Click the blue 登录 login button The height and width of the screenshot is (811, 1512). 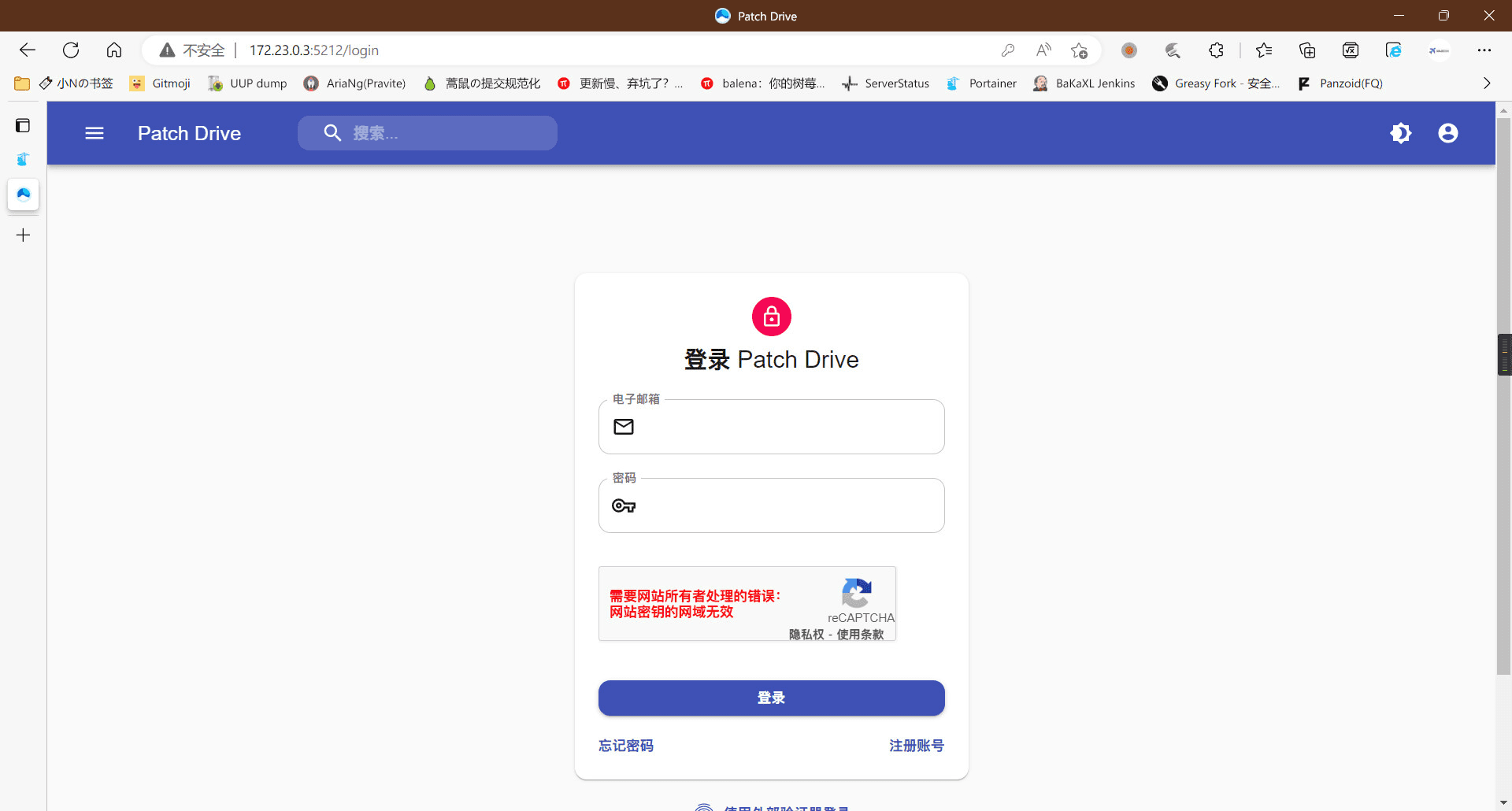(771, 698)
